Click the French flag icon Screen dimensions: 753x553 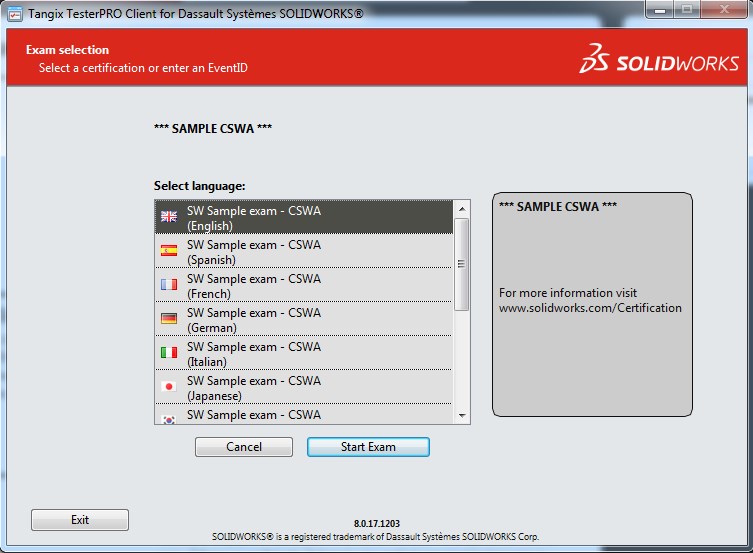click(x=169, y=284)
